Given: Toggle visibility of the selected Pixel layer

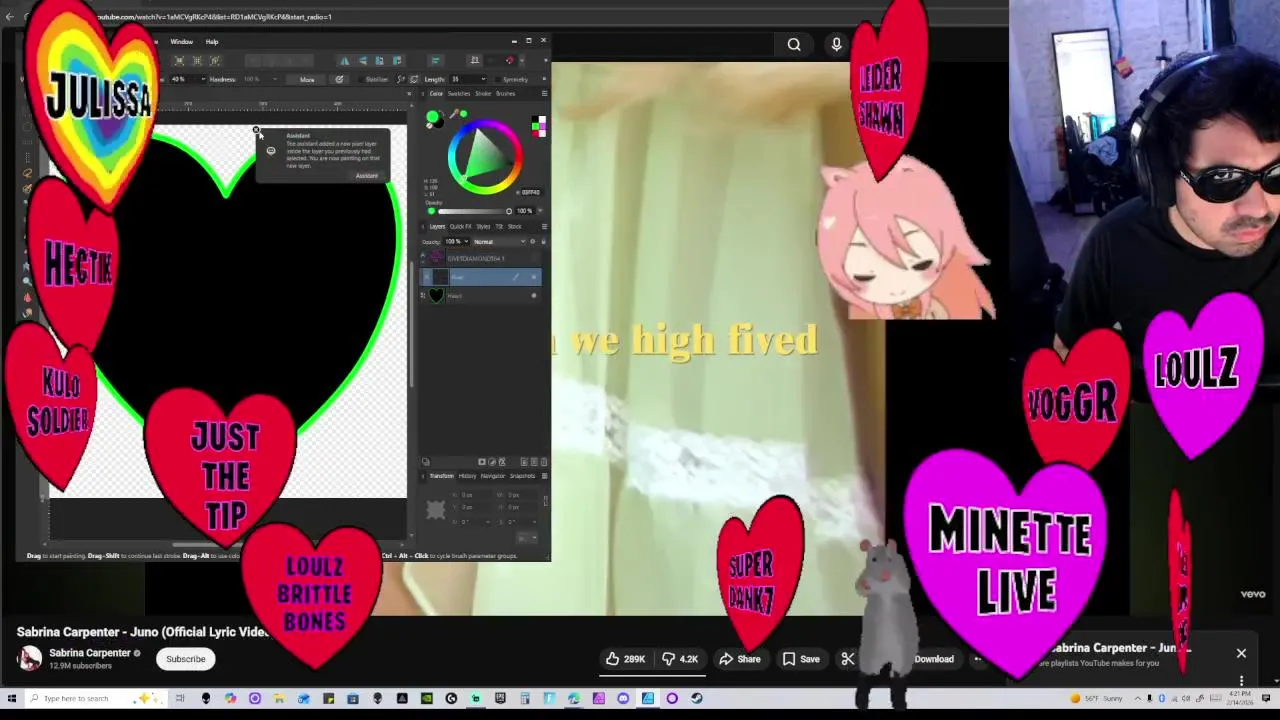Looking at the screenshot, I should click(x=534, y=277).
